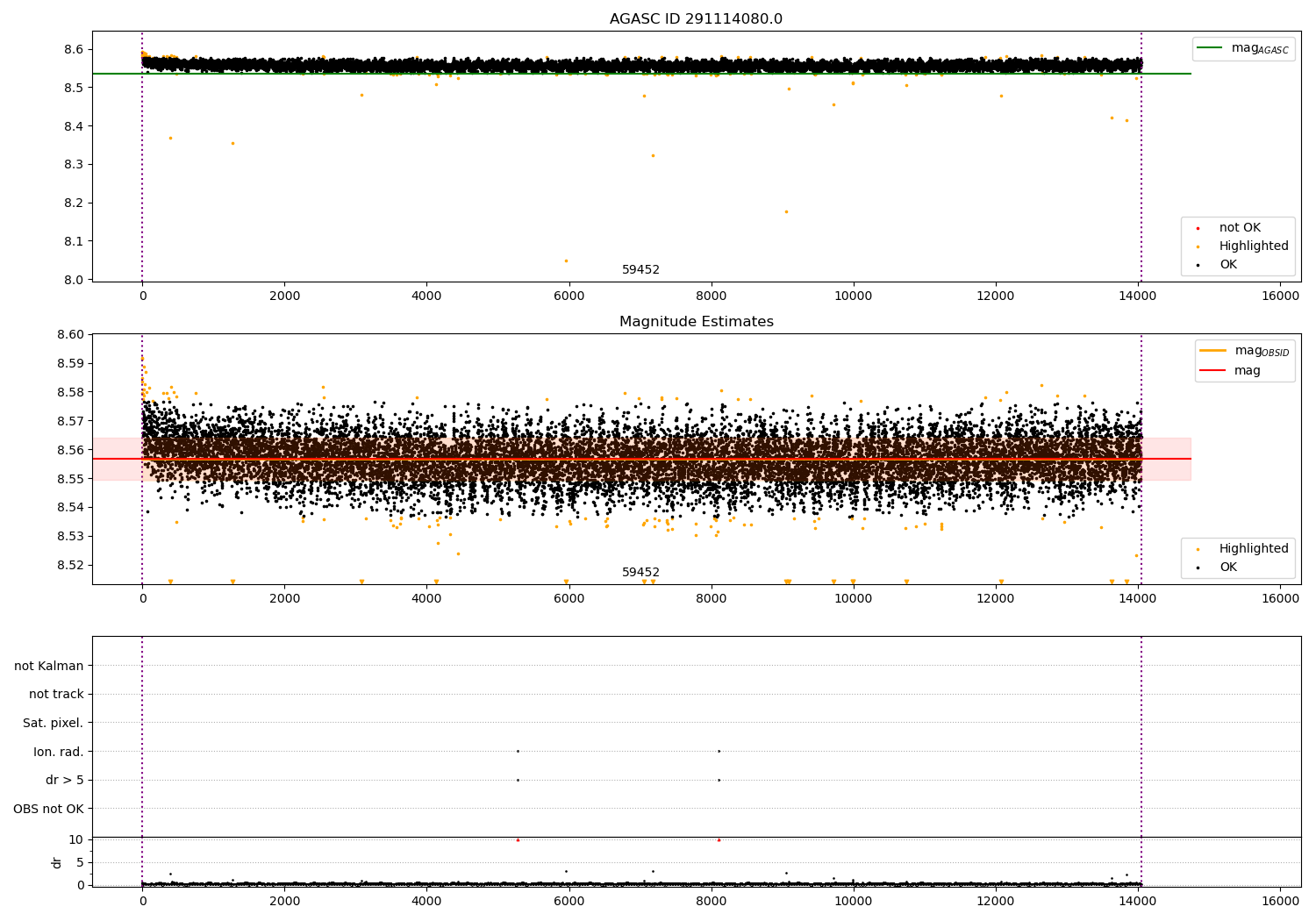This screenshot has width=1316, height=921.
Task: Click the Ion. rad. flag dot near 5300
Action: click(x=518, y=751)
